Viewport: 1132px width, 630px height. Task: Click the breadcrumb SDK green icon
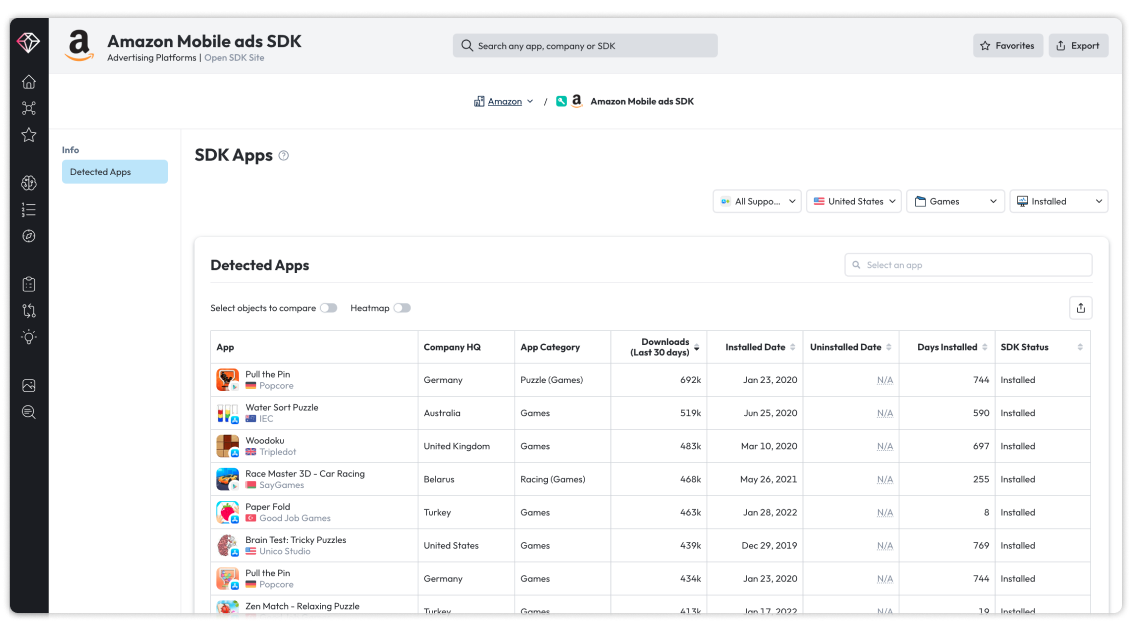click(561, 102)
